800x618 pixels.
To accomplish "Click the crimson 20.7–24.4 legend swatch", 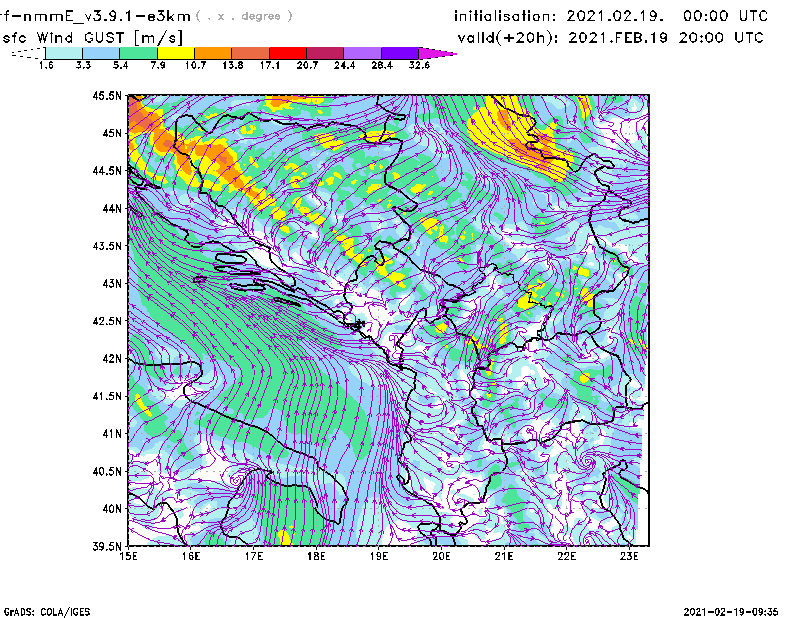I will pyautogui.click(x=325, y=53).
